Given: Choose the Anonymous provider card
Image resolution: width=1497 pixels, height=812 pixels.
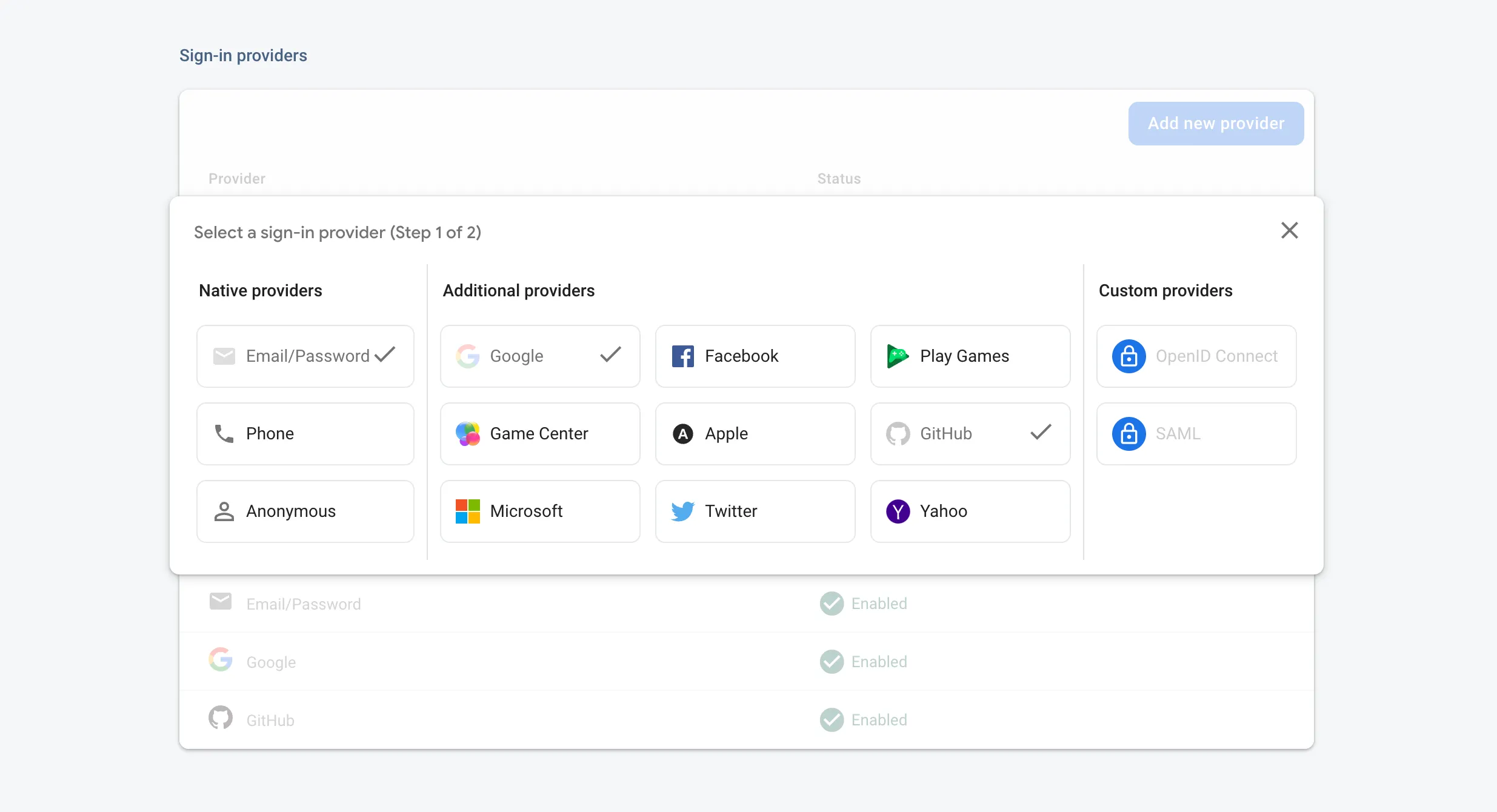Looking at the screenshot, I should (305, 511).
